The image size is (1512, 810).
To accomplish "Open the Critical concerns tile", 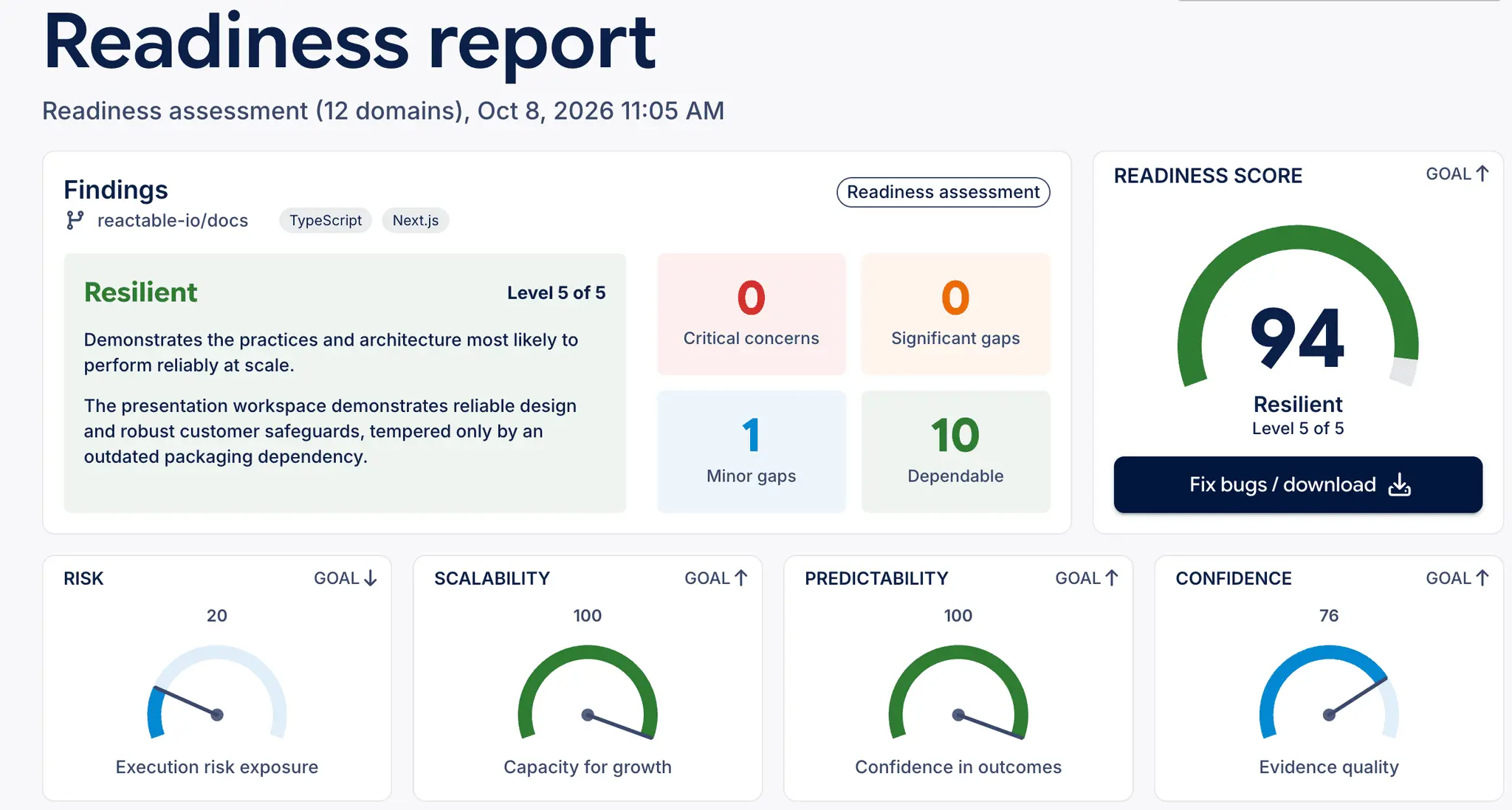I will 751,314.
